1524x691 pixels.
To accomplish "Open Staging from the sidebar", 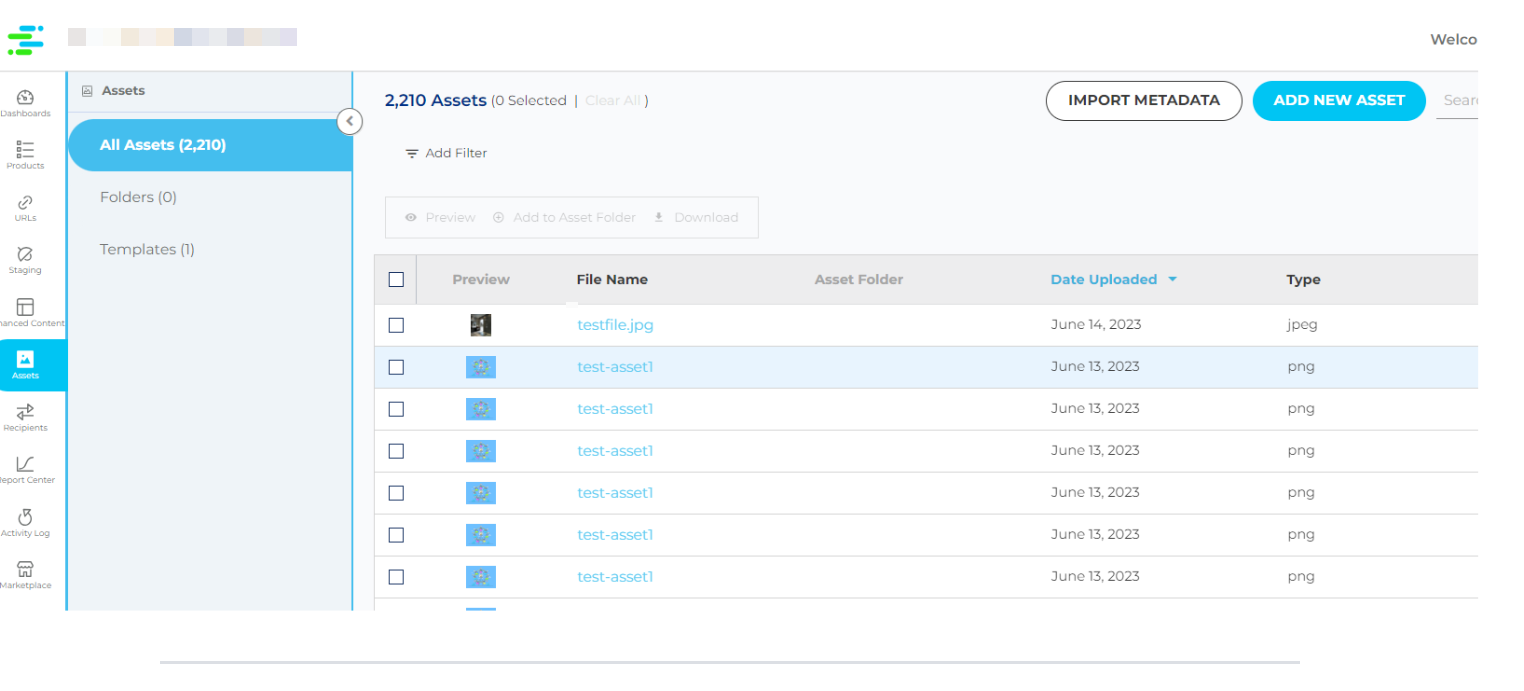I will pos(26,255).
